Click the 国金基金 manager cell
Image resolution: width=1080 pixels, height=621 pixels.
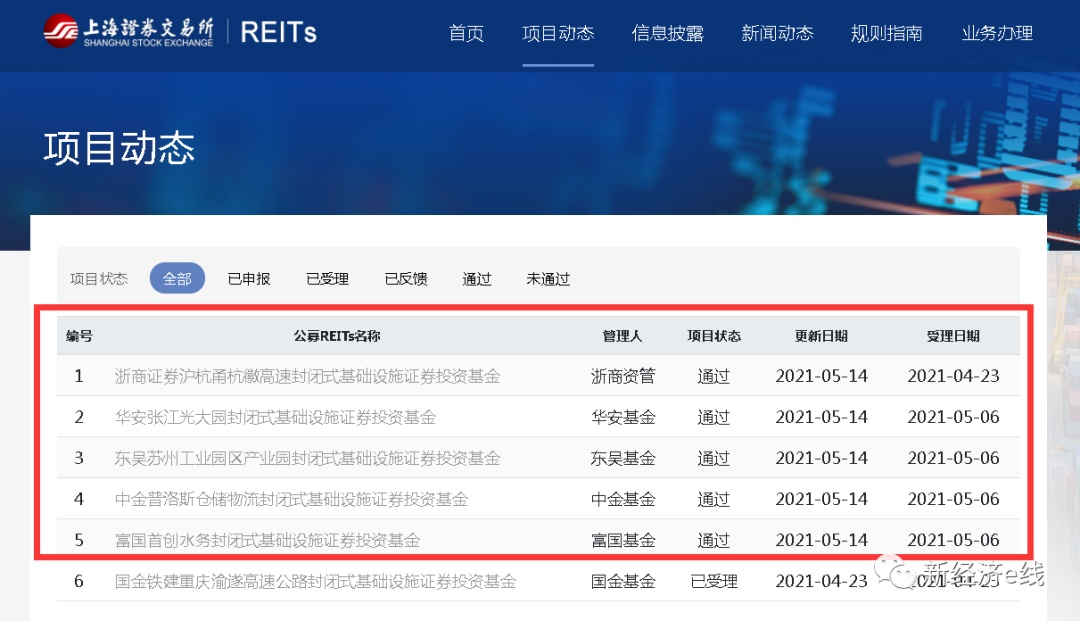pyautogui.click(x=623, y=582)
